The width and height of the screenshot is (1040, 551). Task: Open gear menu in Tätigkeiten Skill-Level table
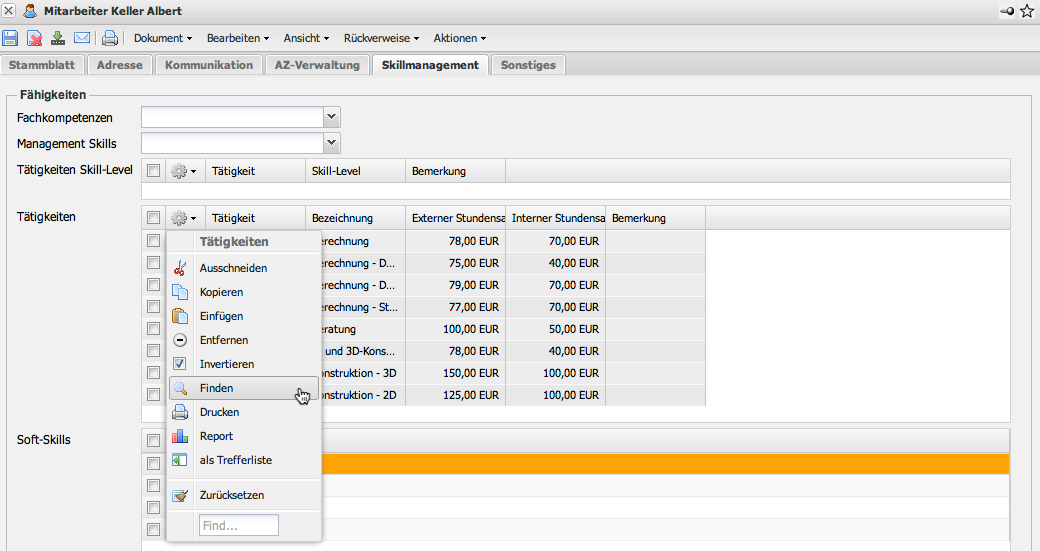(x=182, y=171)
